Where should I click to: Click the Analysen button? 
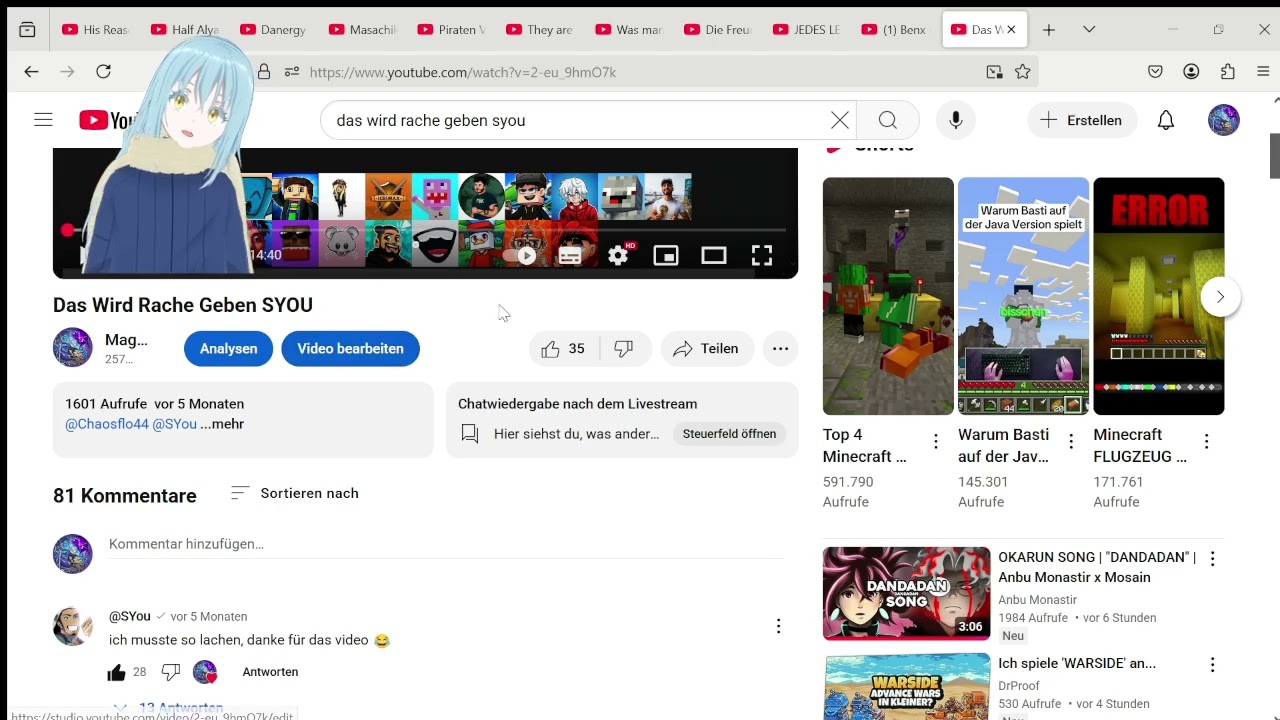(228, 349)
